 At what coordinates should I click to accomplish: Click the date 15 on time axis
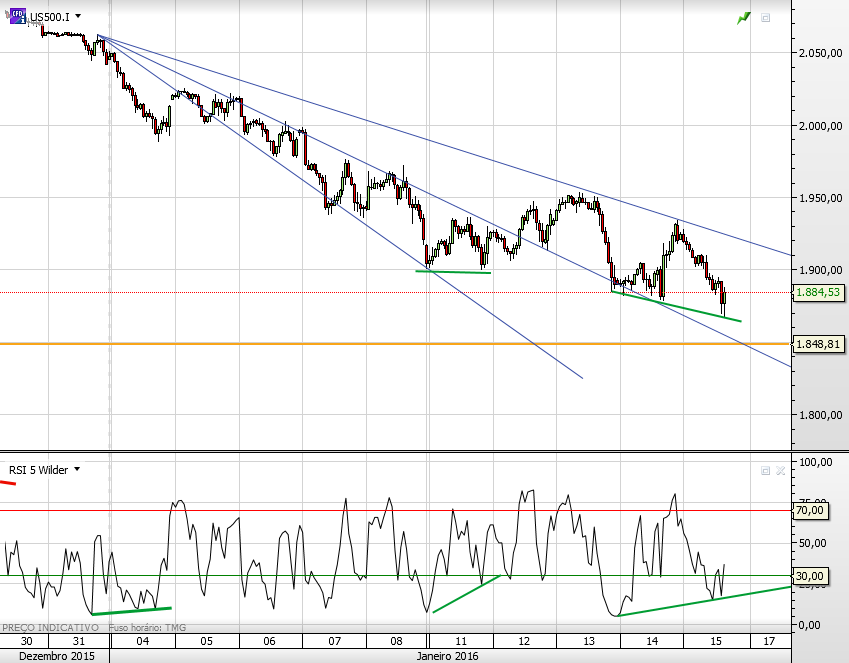pos(716,641)
